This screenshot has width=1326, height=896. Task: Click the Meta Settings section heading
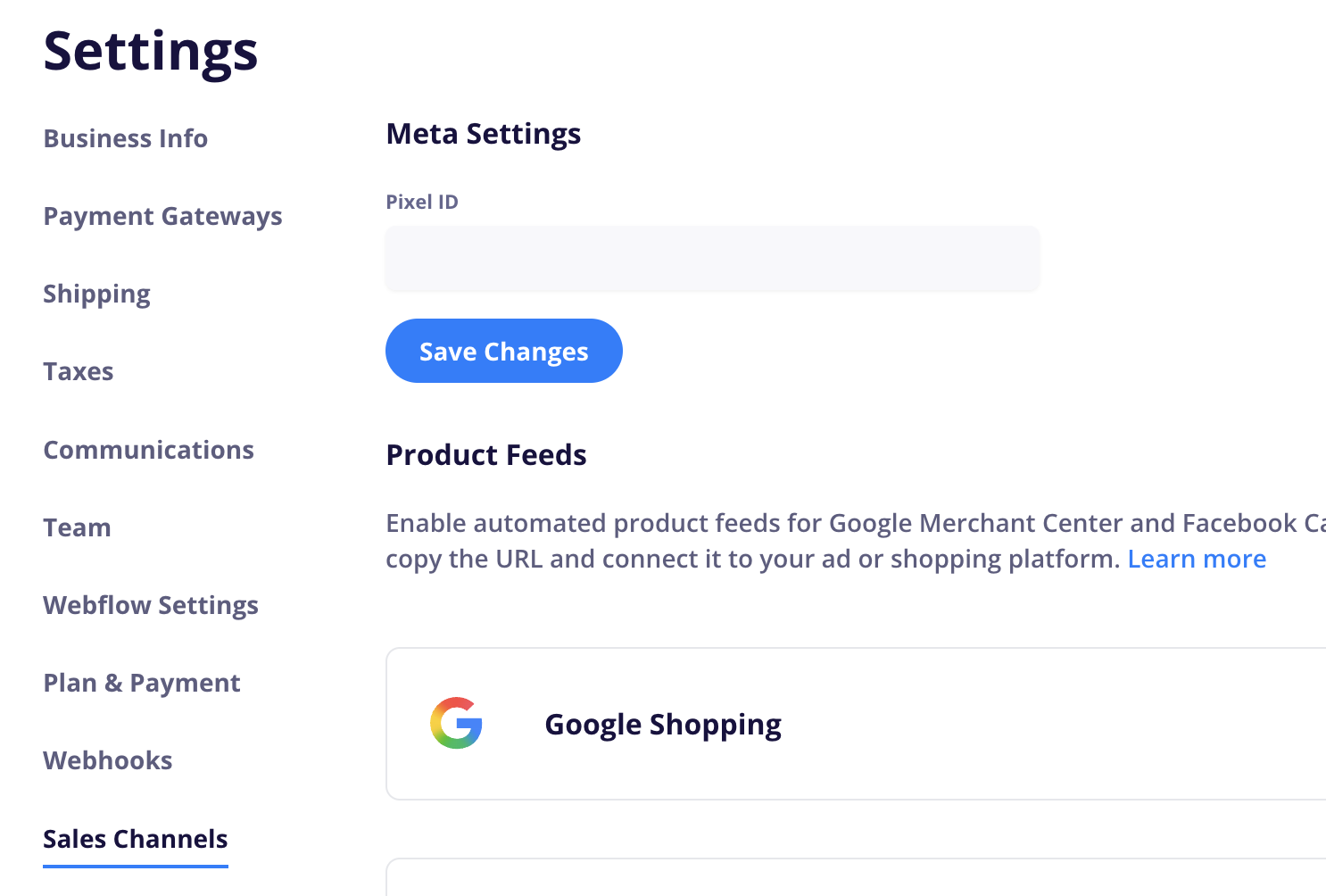[483, 134]
